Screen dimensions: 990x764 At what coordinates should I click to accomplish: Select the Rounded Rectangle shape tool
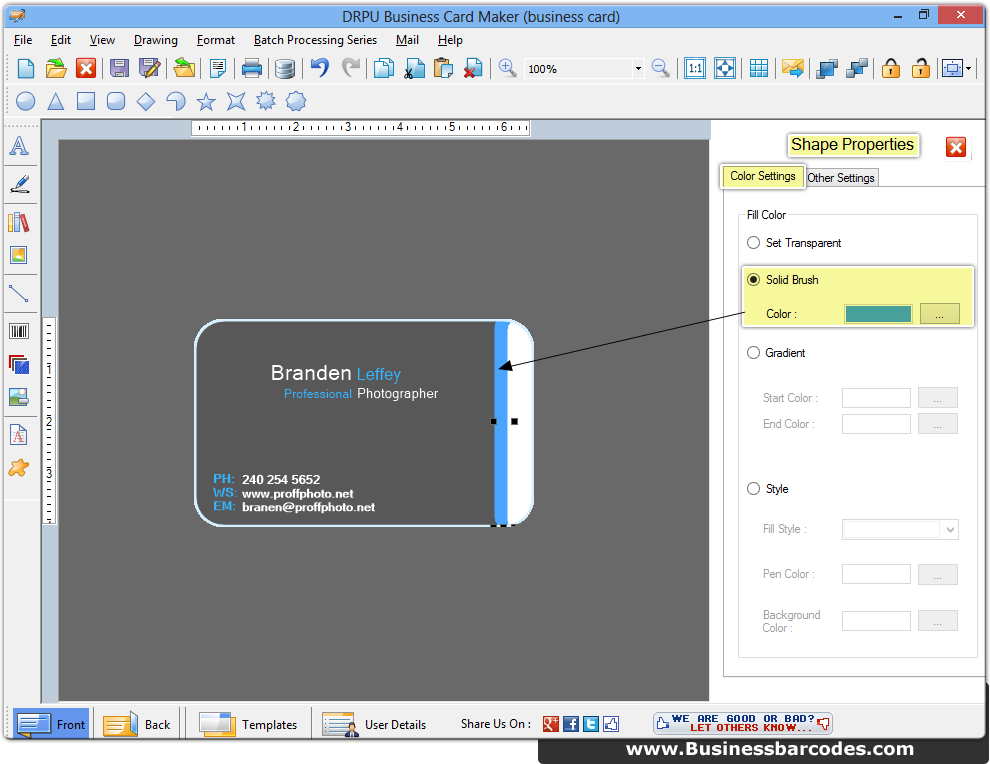[x=116, y=101]
